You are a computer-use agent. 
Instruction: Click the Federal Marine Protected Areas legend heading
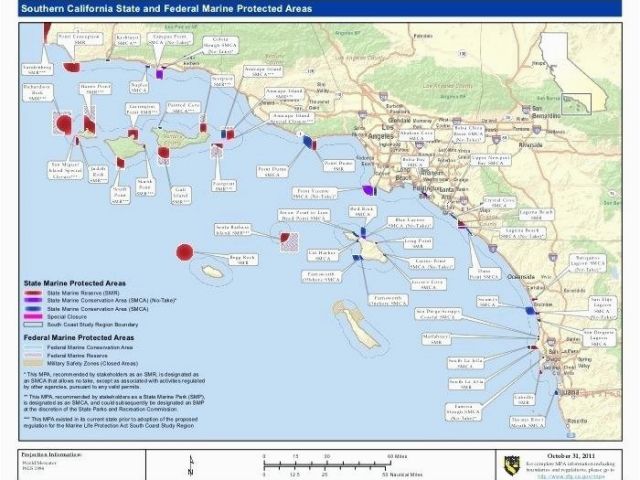point(79,338)
